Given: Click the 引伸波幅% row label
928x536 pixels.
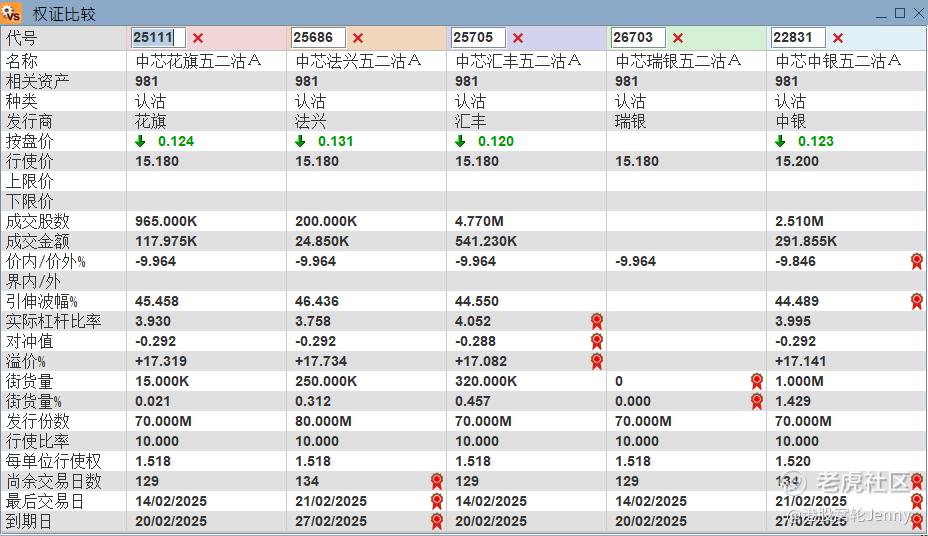Looking at the screenshot, I should point(41,301).
